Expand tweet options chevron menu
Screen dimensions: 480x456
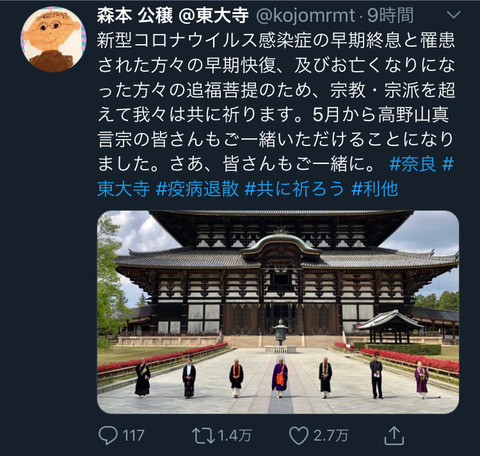click(453, 15)
